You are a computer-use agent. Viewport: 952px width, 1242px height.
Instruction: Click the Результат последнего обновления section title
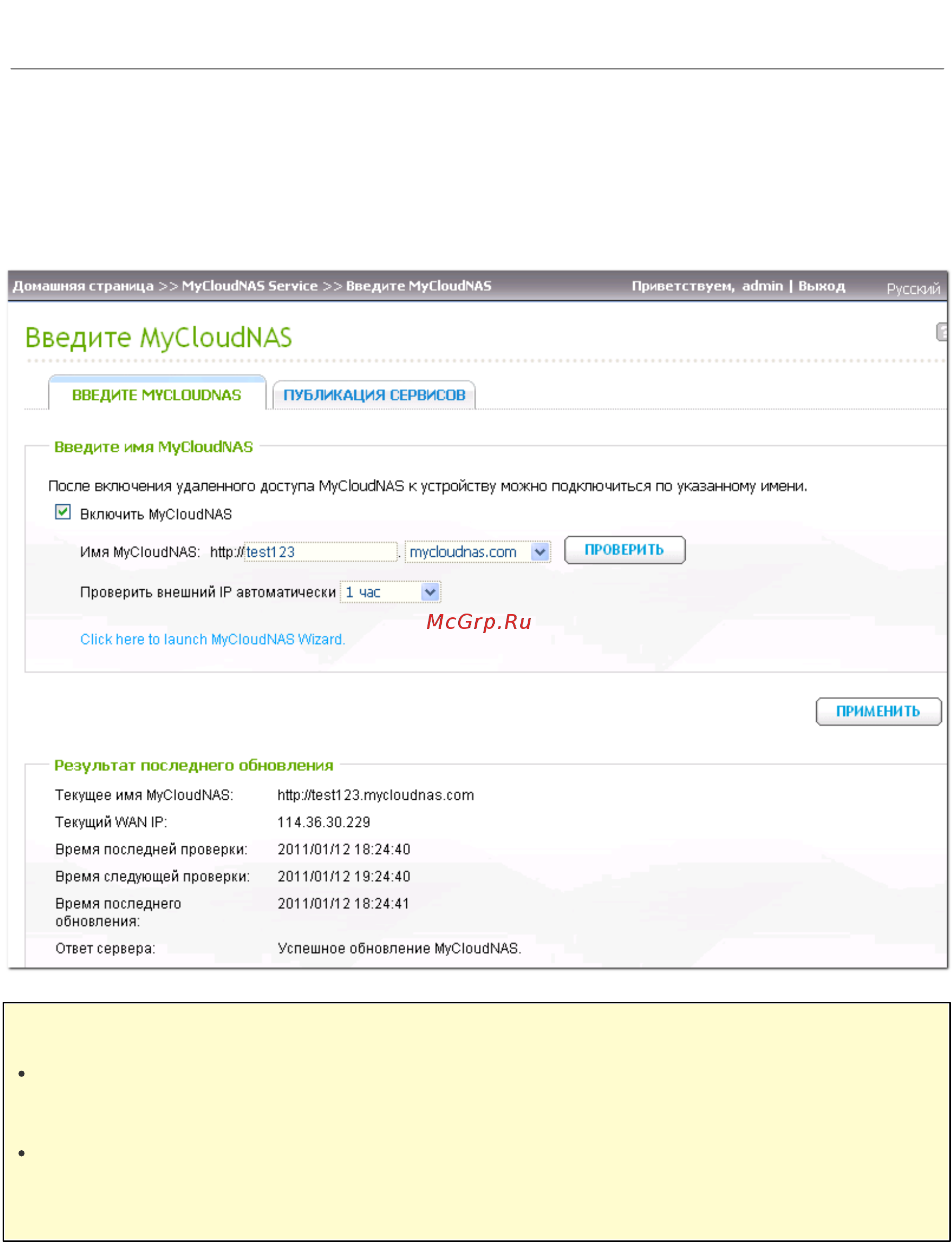[x=194, y=766]
